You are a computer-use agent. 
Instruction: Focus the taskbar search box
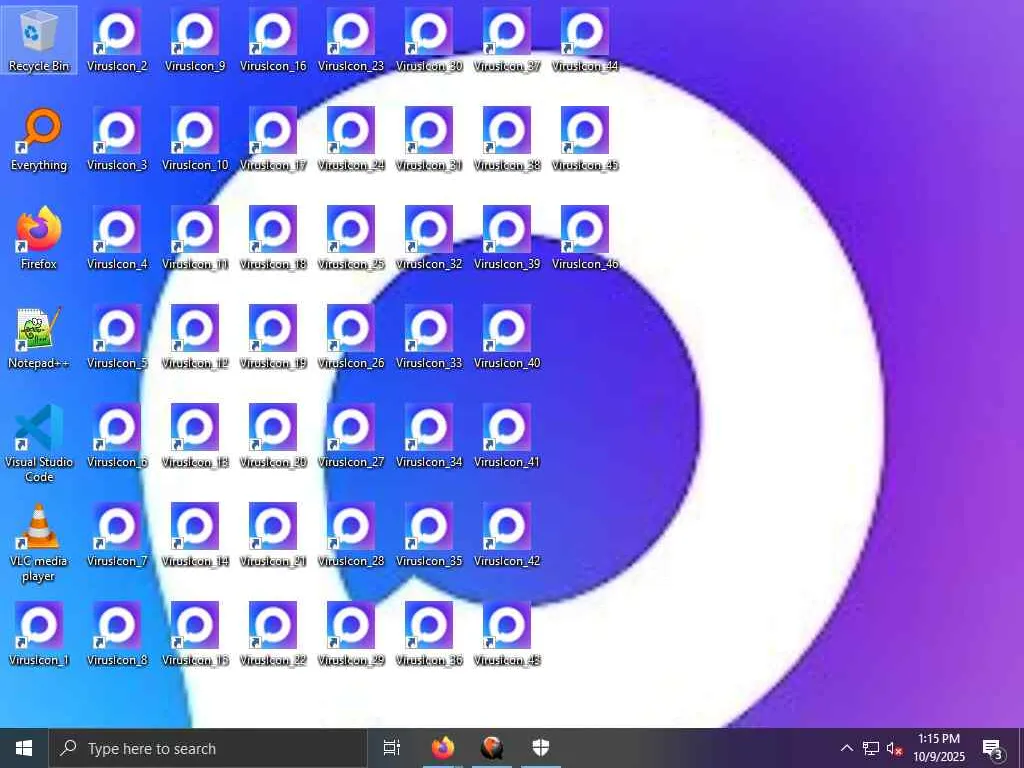tap(208, 748)
